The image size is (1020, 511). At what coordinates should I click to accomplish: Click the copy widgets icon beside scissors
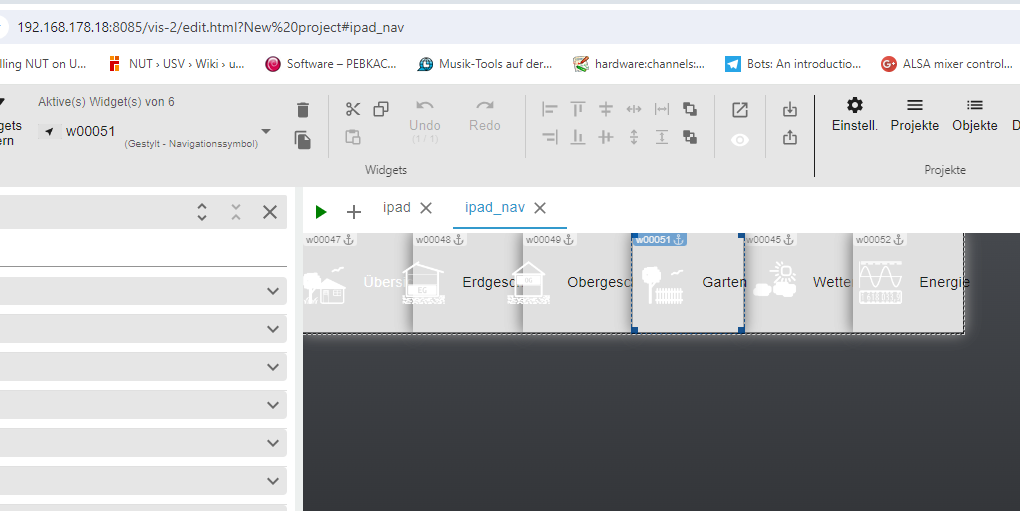381,110
